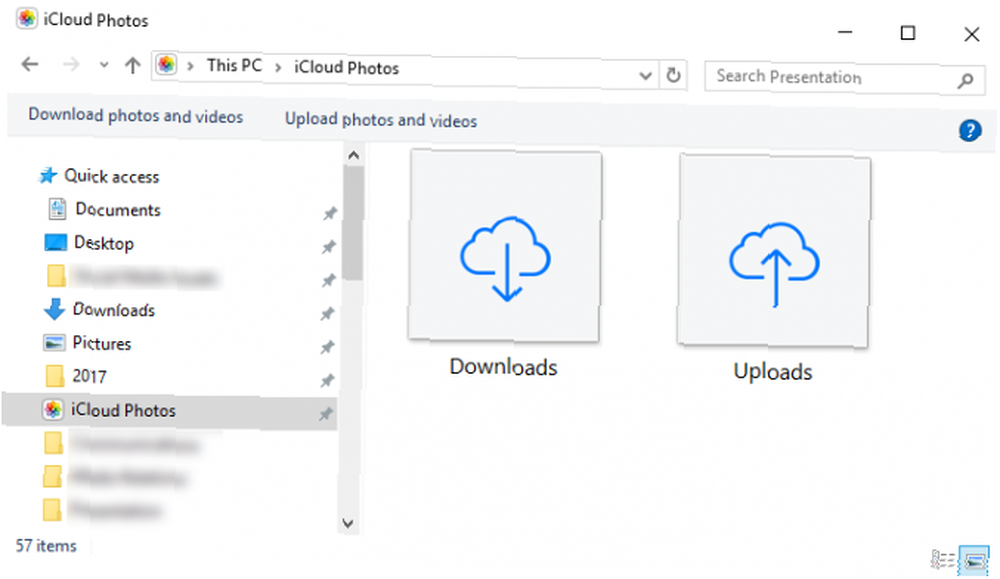This screenshot has width=1000, height=579.
Task: Open Documents in Quick access
Action: (118, 210)
